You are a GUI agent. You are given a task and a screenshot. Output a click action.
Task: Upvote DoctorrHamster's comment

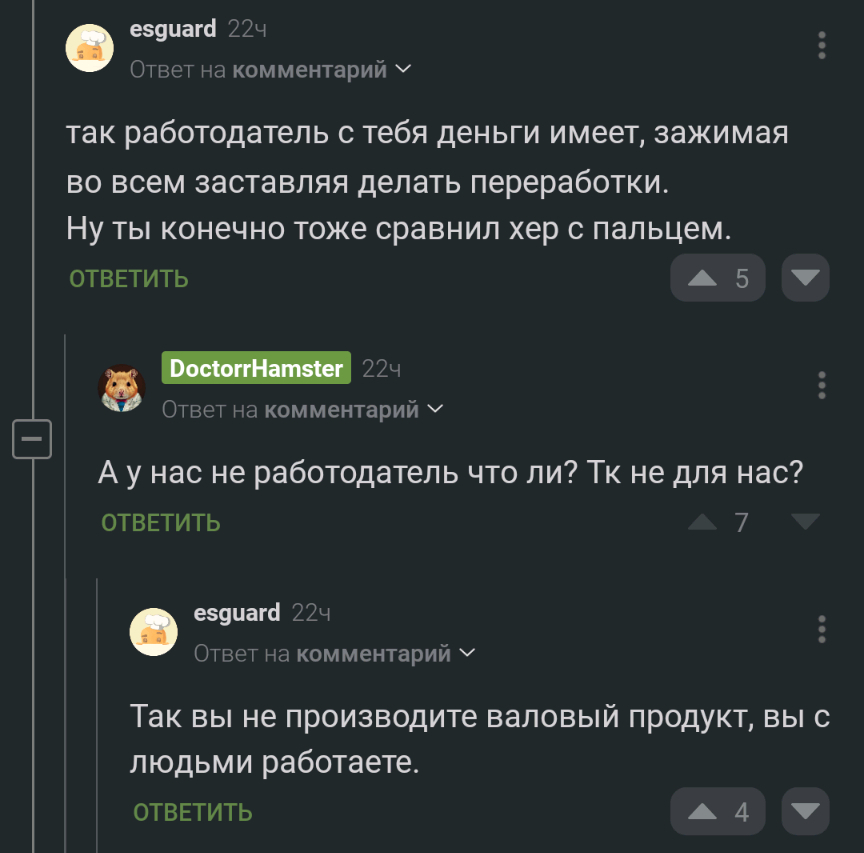pyautogui.click(x=704, y=522)
